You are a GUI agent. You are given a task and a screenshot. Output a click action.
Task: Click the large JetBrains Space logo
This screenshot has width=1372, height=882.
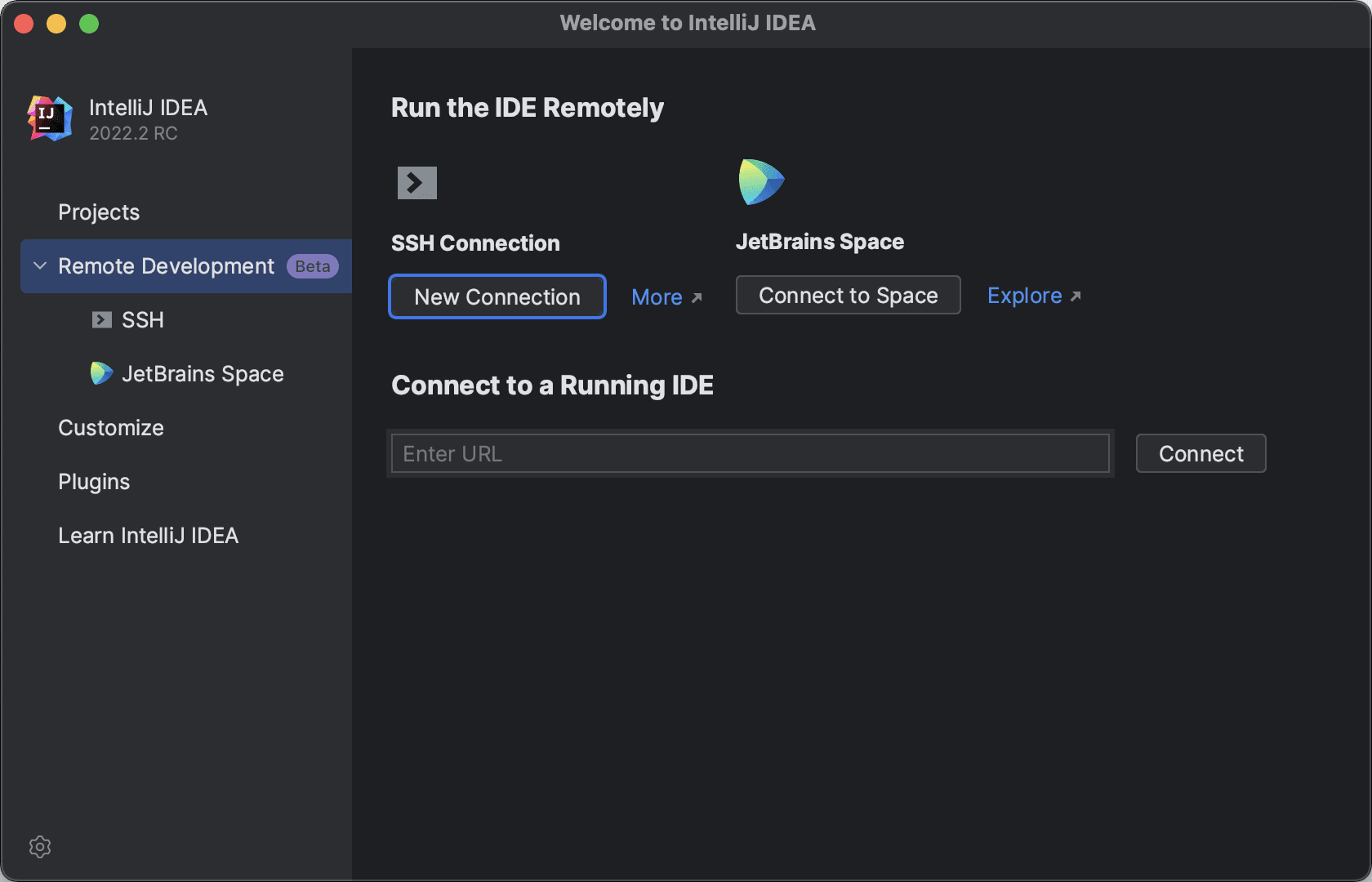[761, 181]
